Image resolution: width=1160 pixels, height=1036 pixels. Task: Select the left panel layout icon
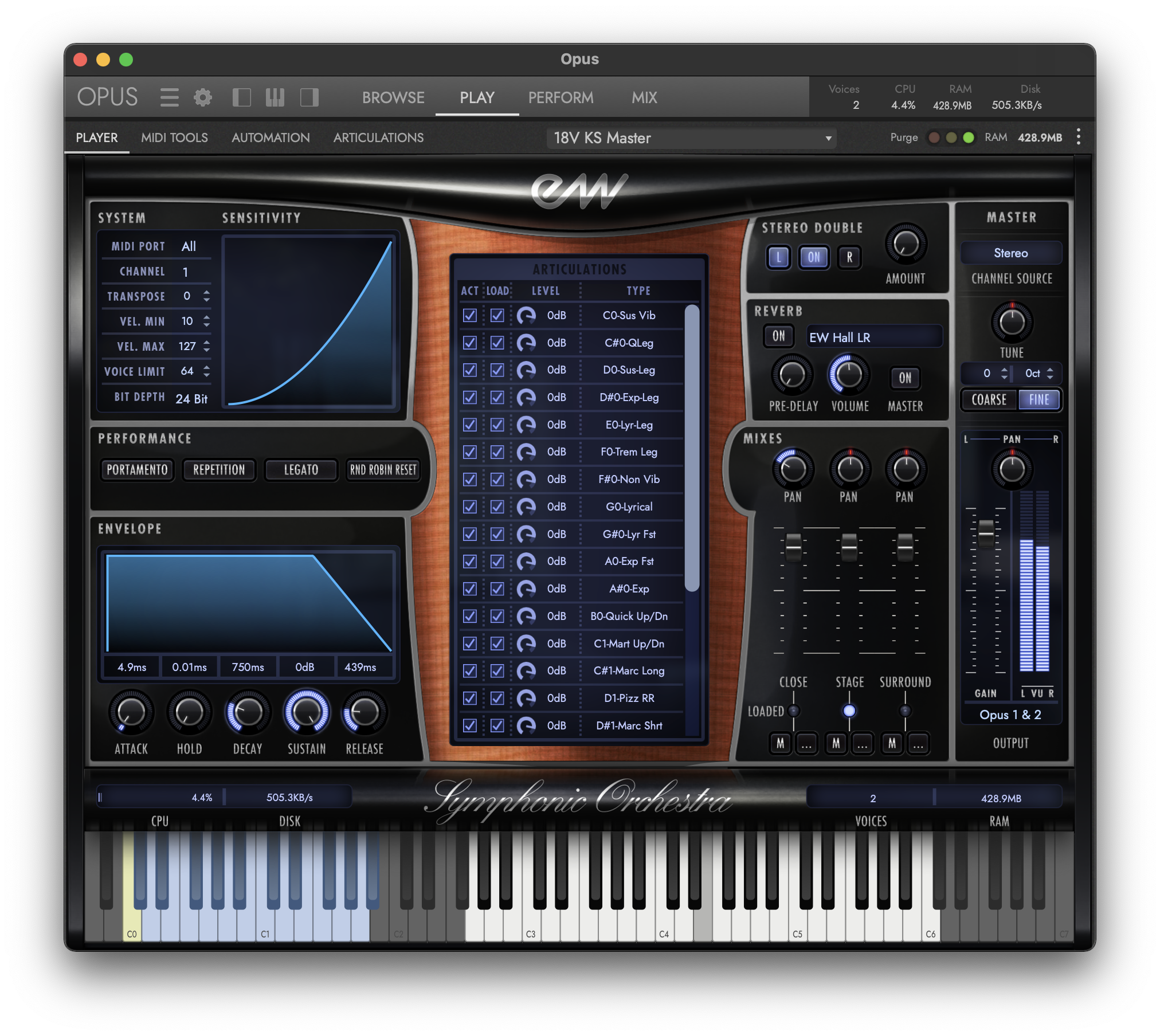(x=241, y=97)
